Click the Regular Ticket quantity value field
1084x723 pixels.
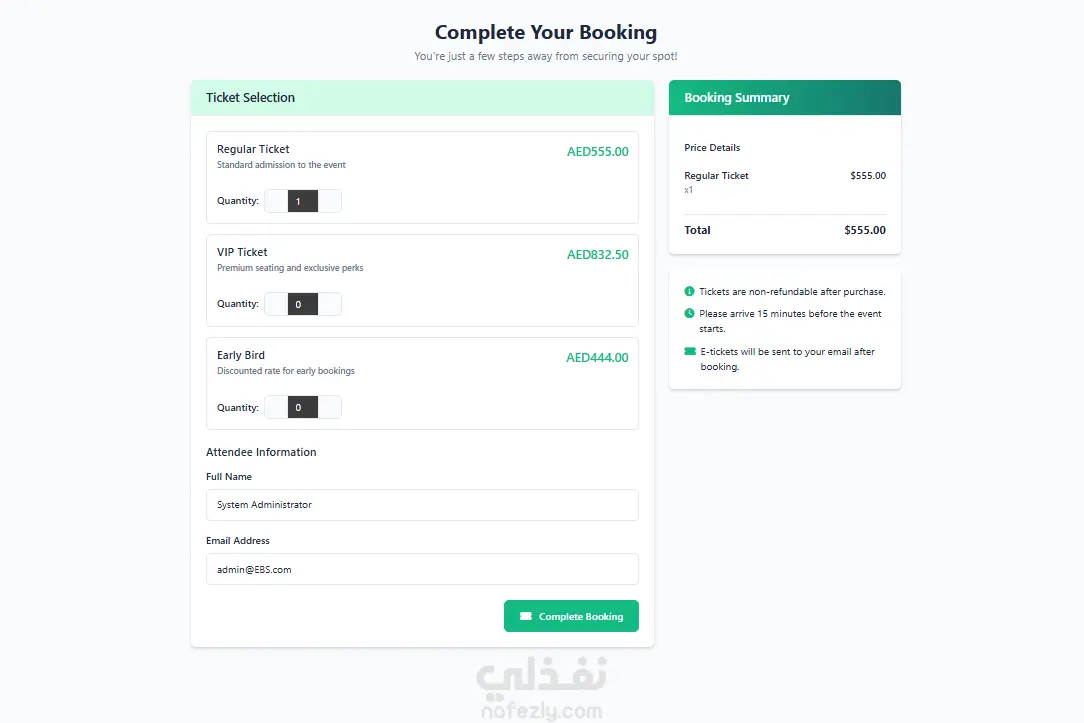(x=303, y=201)
